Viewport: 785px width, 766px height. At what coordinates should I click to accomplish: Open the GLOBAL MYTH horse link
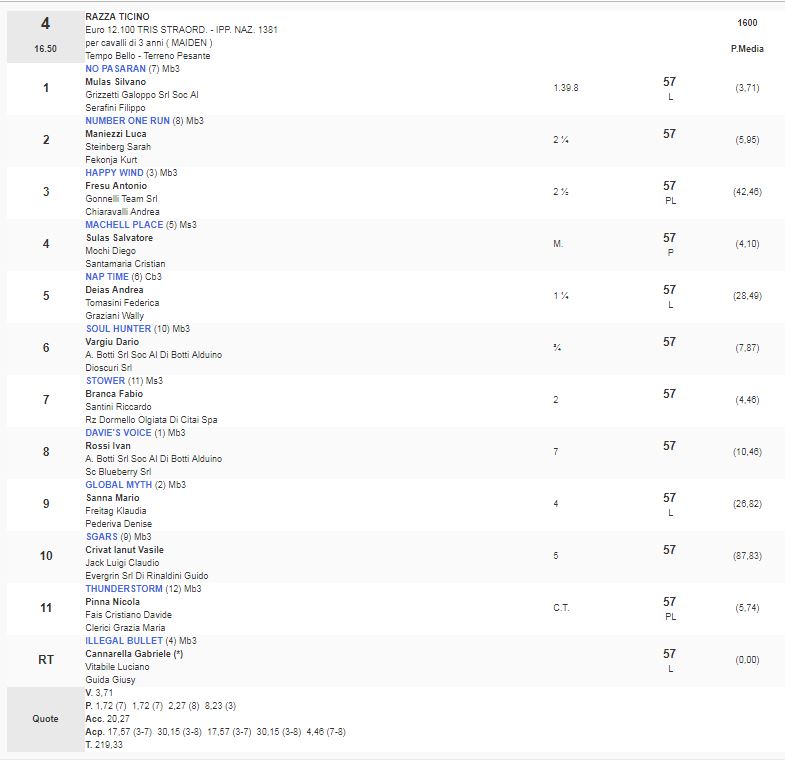(119, 484)
